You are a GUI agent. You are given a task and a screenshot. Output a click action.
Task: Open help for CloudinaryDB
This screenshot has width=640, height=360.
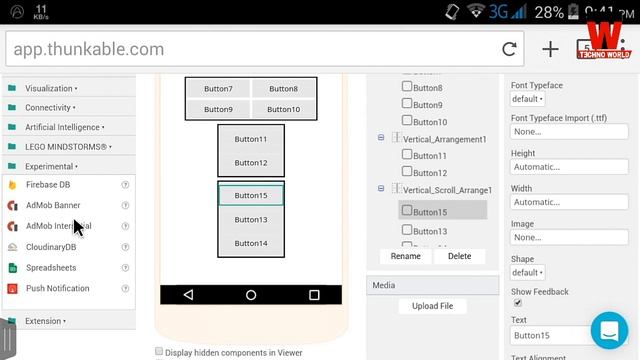point(125,247)
